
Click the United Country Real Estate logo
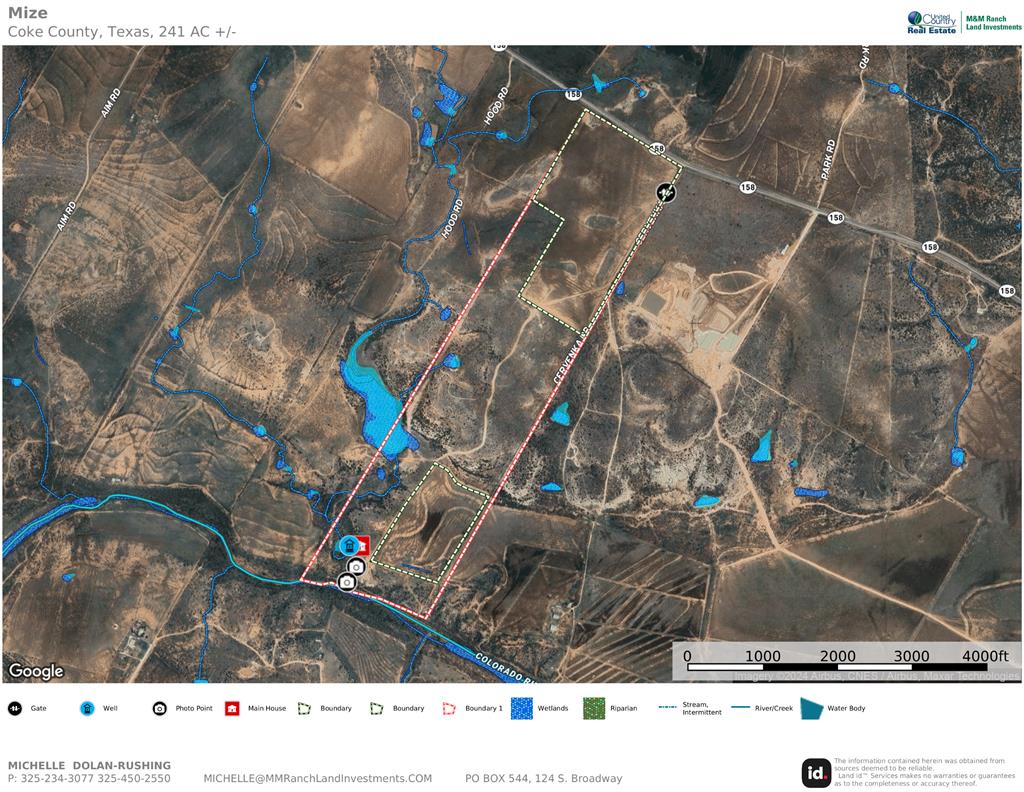(932, 22)
